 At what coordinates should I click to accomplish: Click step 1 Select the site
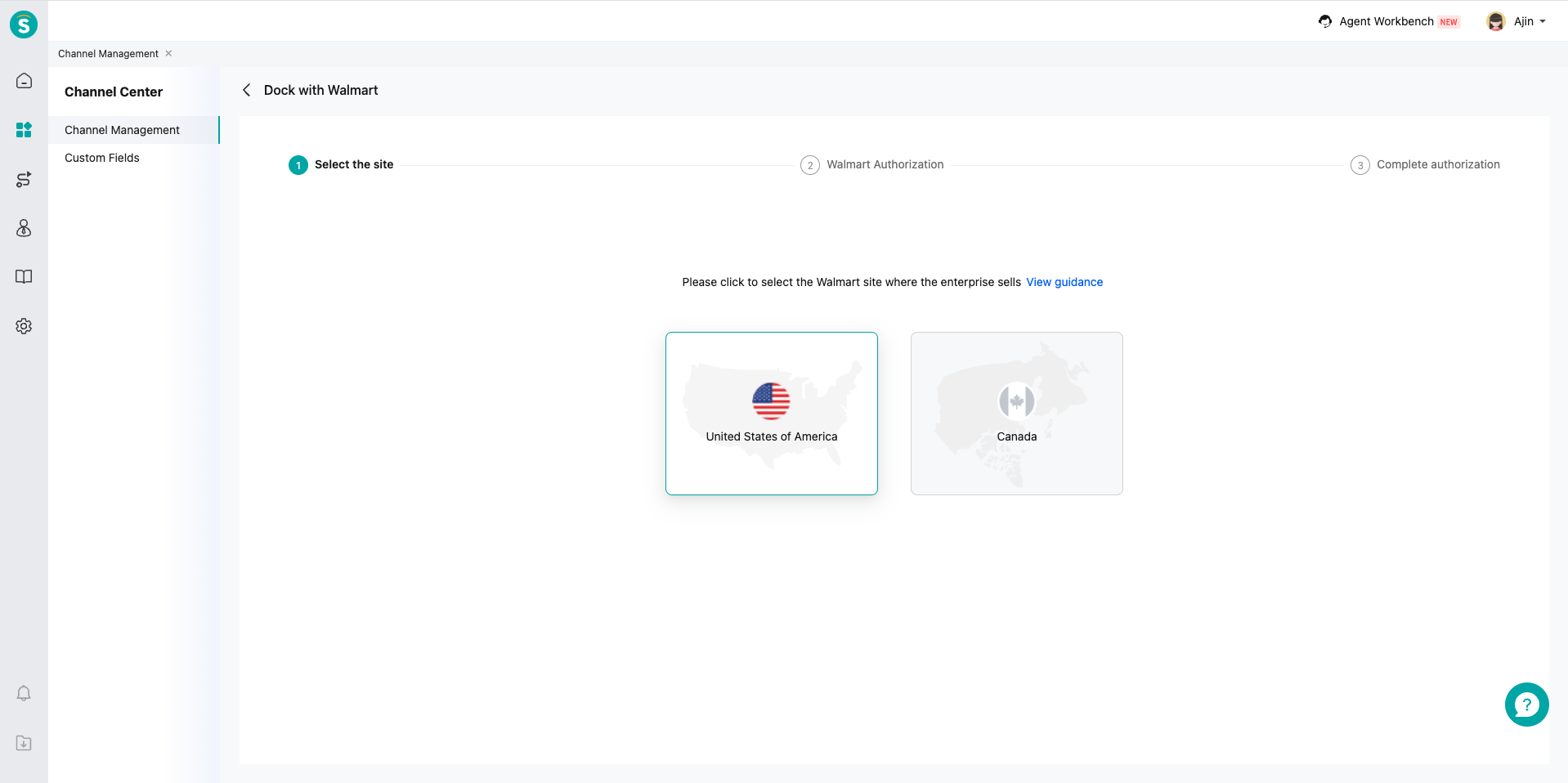[x=341, y=164]
